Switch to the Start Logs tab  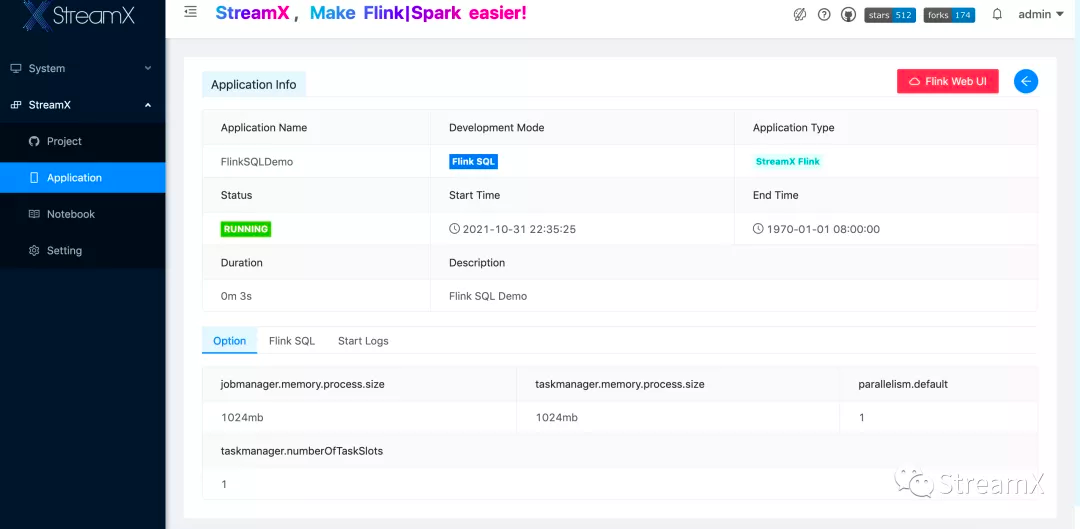(x=363, y=341)
